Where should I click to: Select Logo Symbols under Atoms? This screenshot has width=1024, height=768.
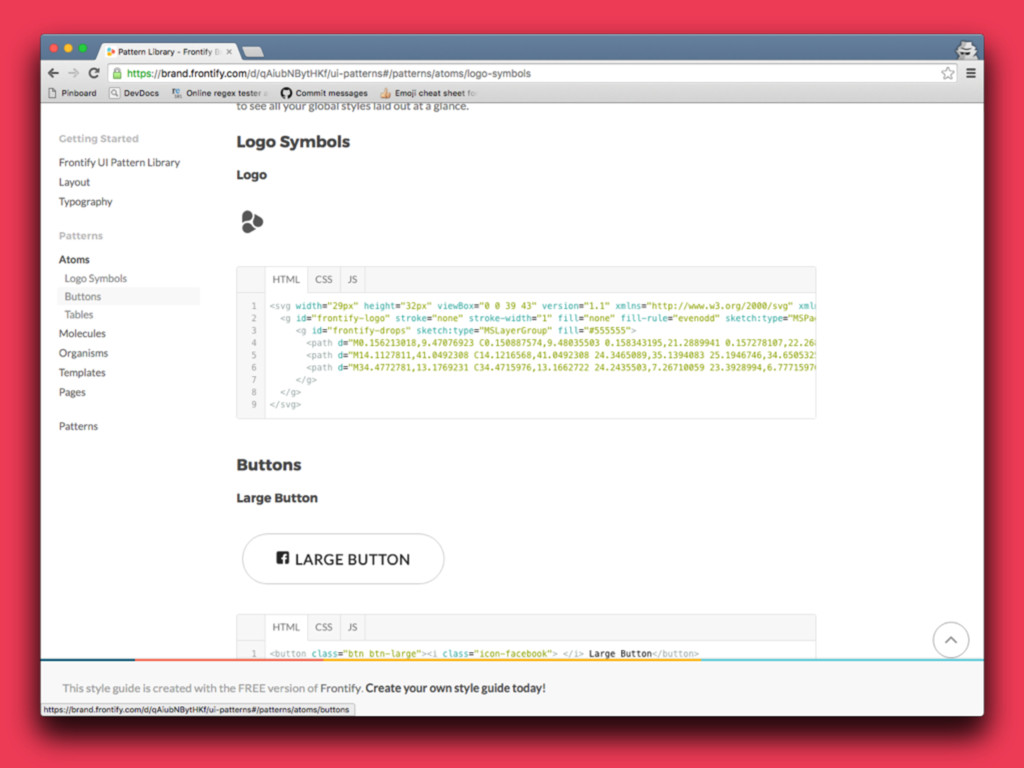96,278
